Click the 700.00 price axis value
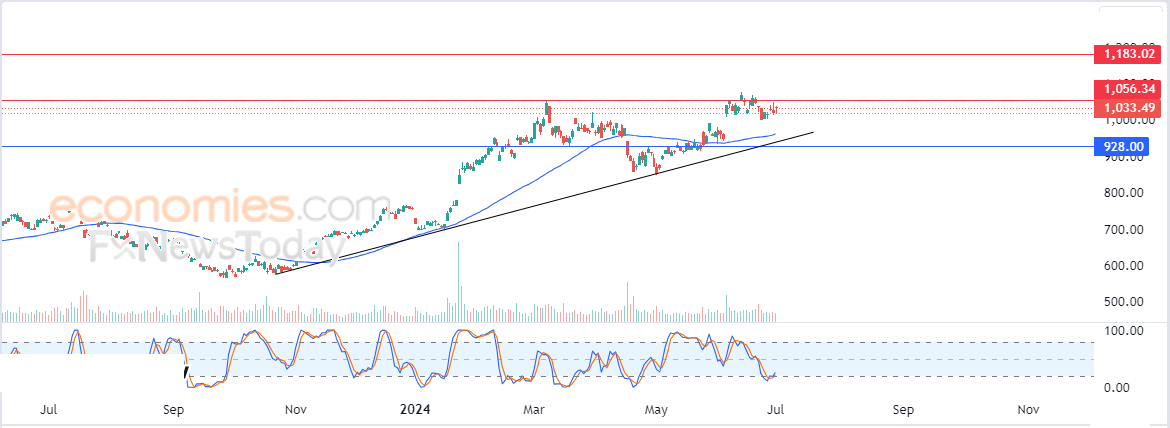Image resolution: width=1170 pixels, height=428 pixels. click(x=1126, y=230)
